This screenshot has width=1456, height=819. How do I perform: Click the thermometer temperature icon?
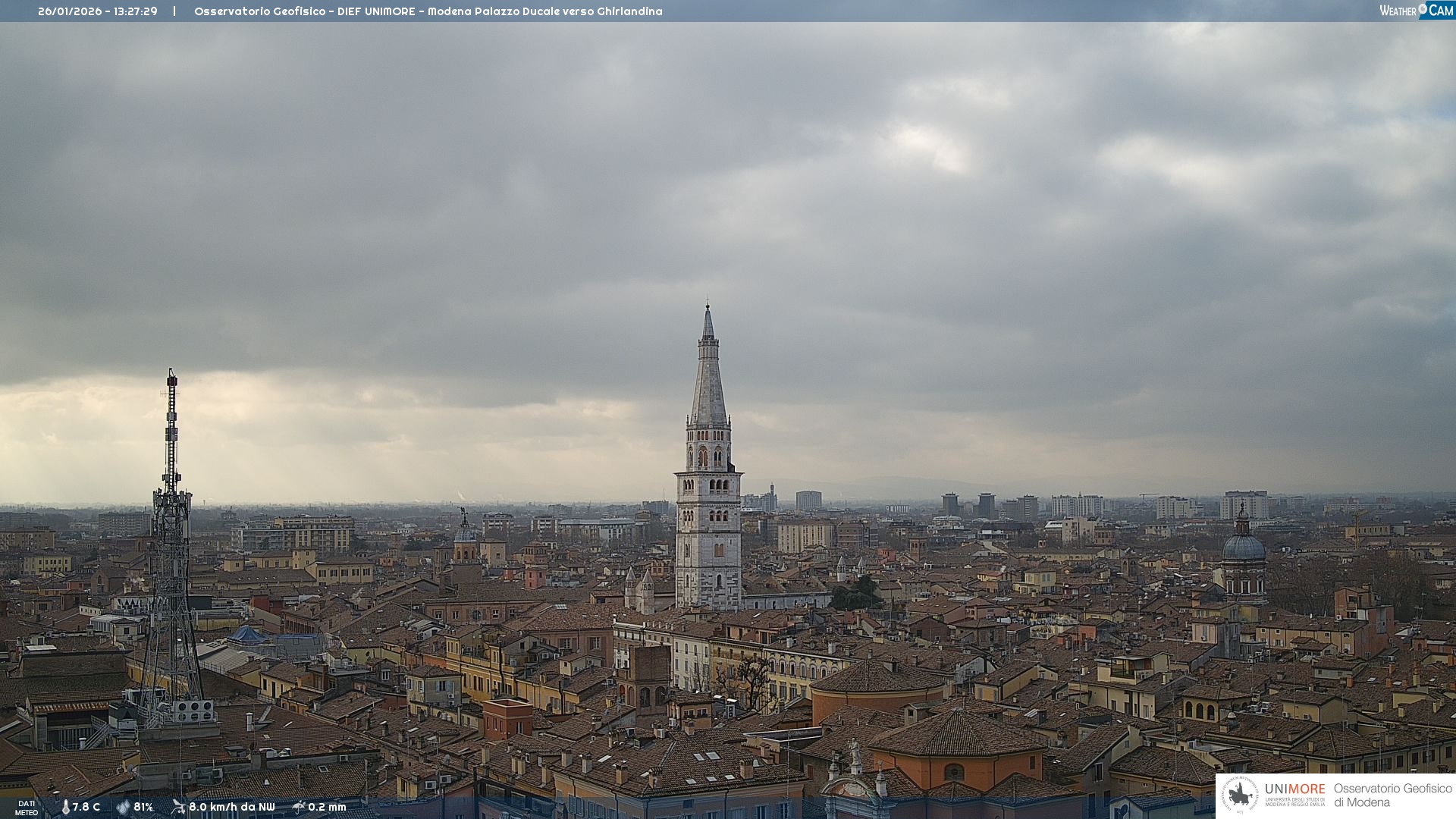65,808
